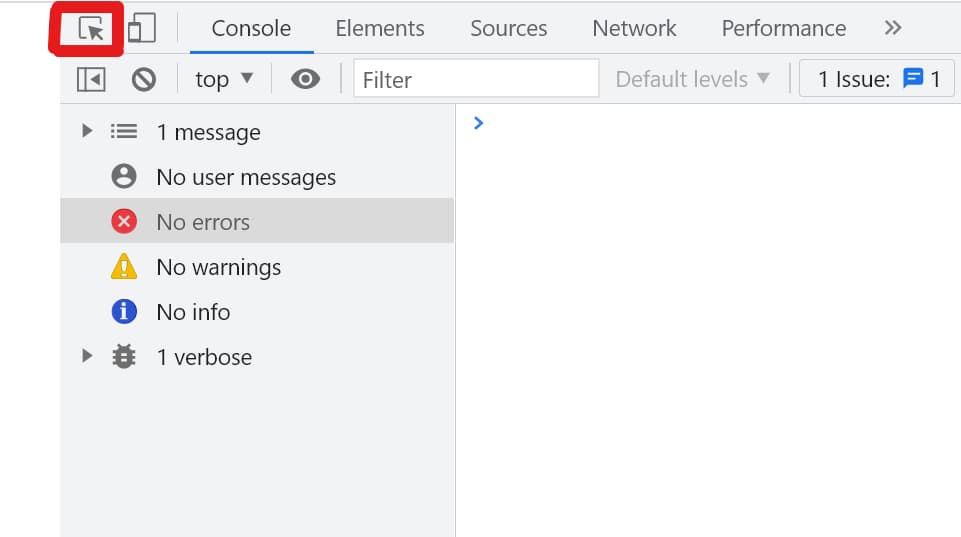The height and width of the screenshot is (537, 961).
Task: Open the Network tab
Action: point(634,28)
